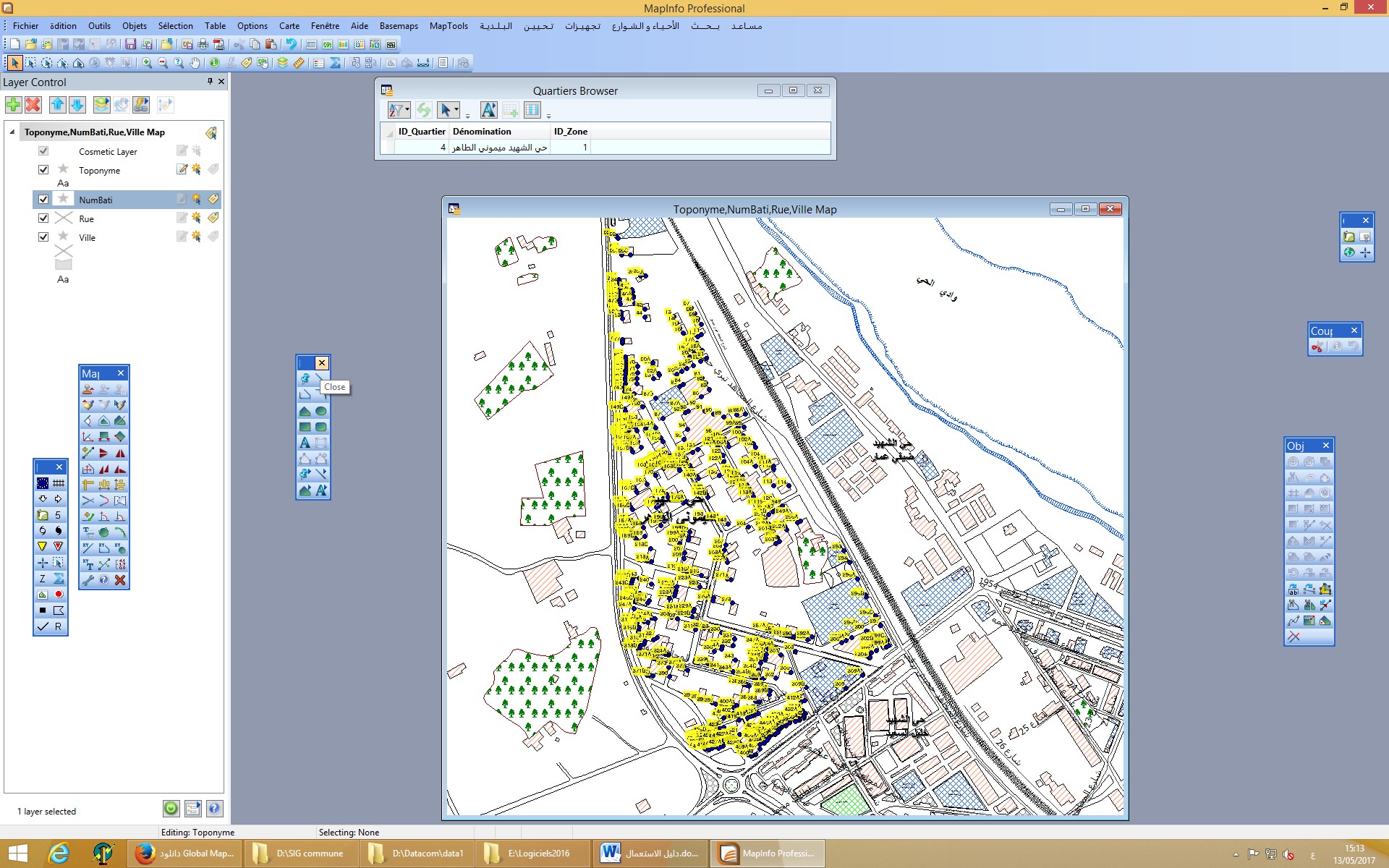
Task: Click the Print icon on the standard toolbar
Action: coord(203,44)
